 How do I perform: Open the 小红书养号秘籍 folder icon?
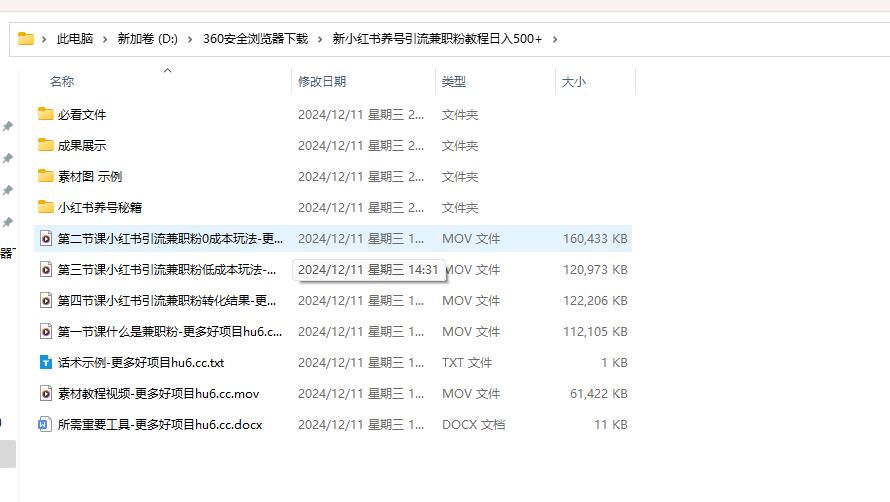(x=45, y=207)
